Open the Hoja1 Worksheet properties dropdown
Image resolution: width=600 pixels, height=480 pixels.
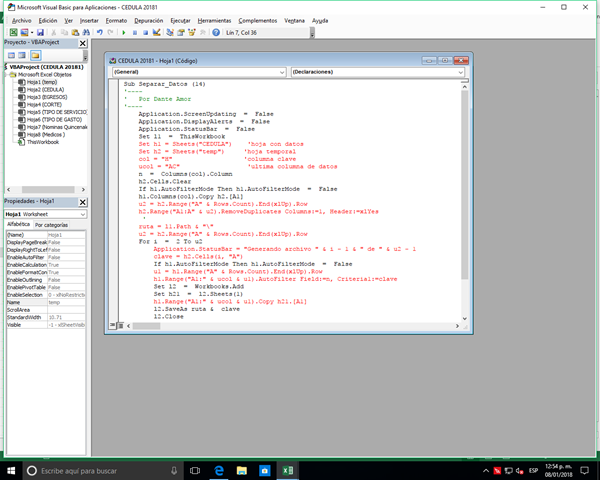(82, 214)
